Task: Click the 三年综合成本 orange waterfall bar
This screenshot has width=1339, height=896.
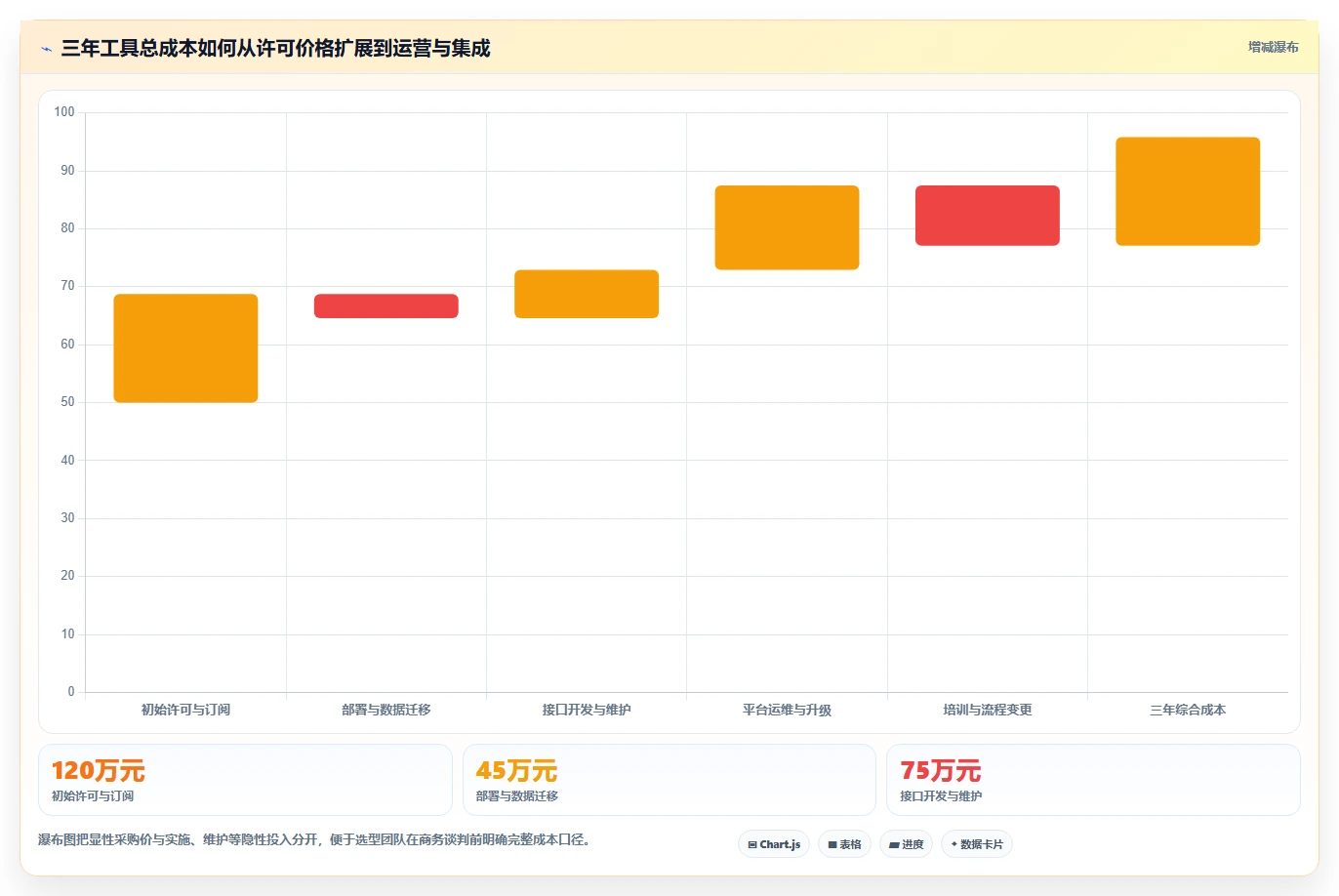Action: point(1188,191)
